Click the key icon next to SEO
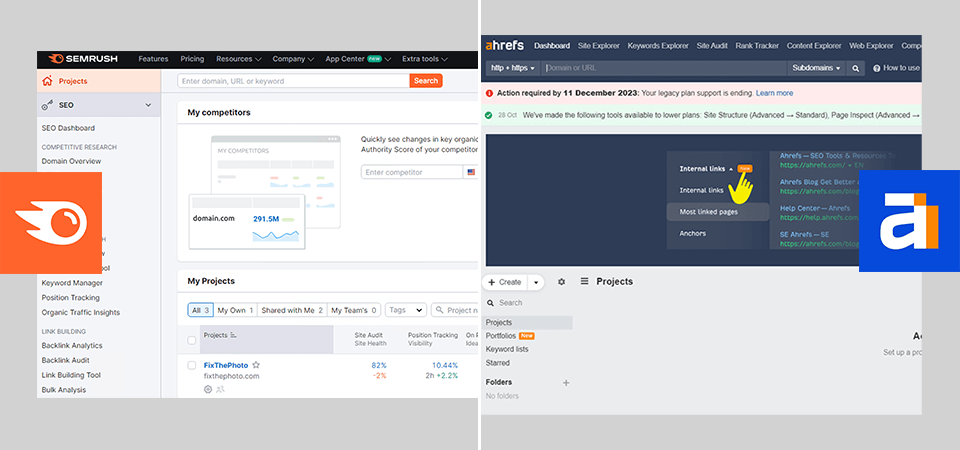The height and width of the screenshot is (450, 960). pyautogui.click(x=47, y=105)
